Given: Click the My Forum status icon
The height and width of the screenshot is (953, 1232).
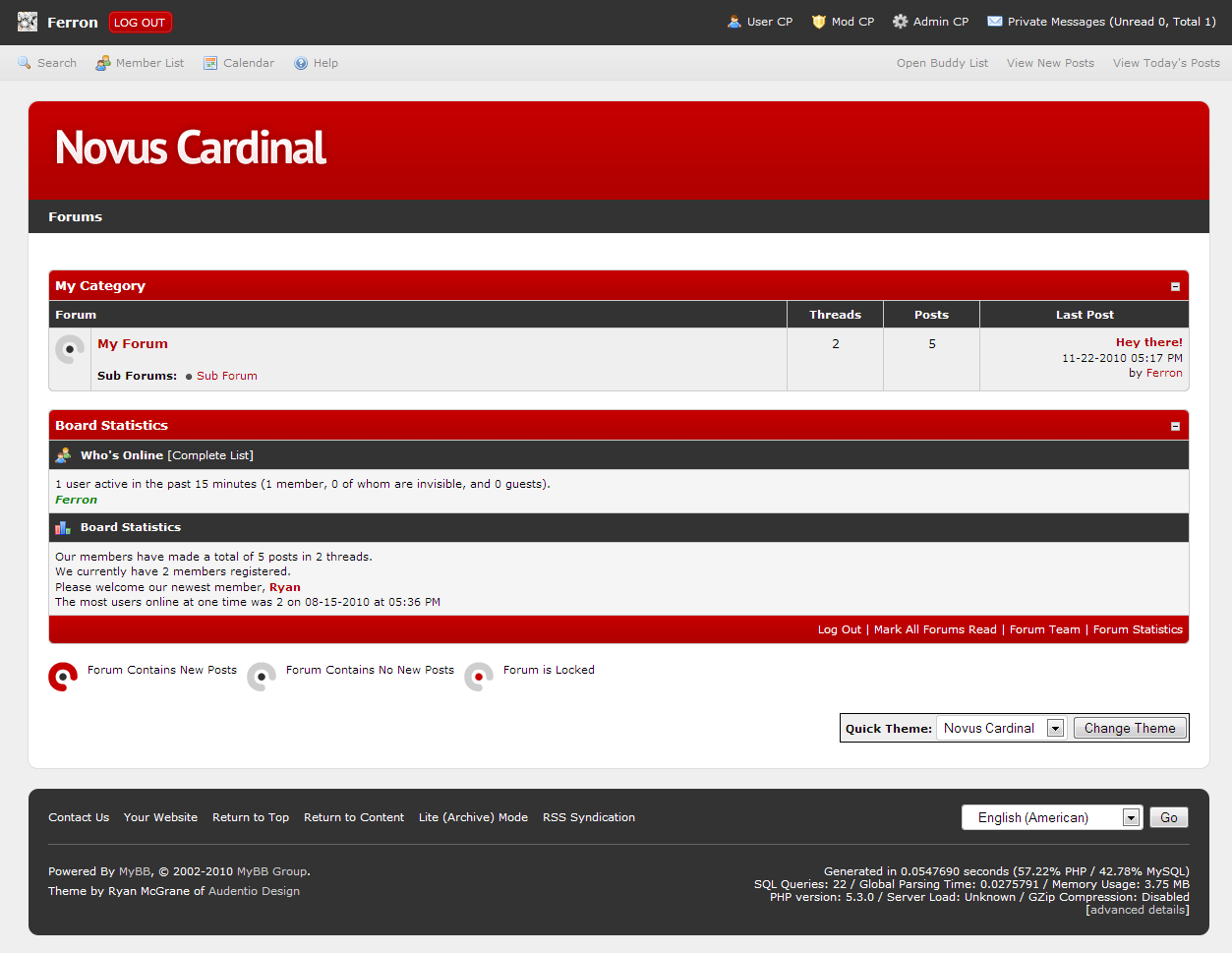Looking at the screenshot, I should (70, 349).
